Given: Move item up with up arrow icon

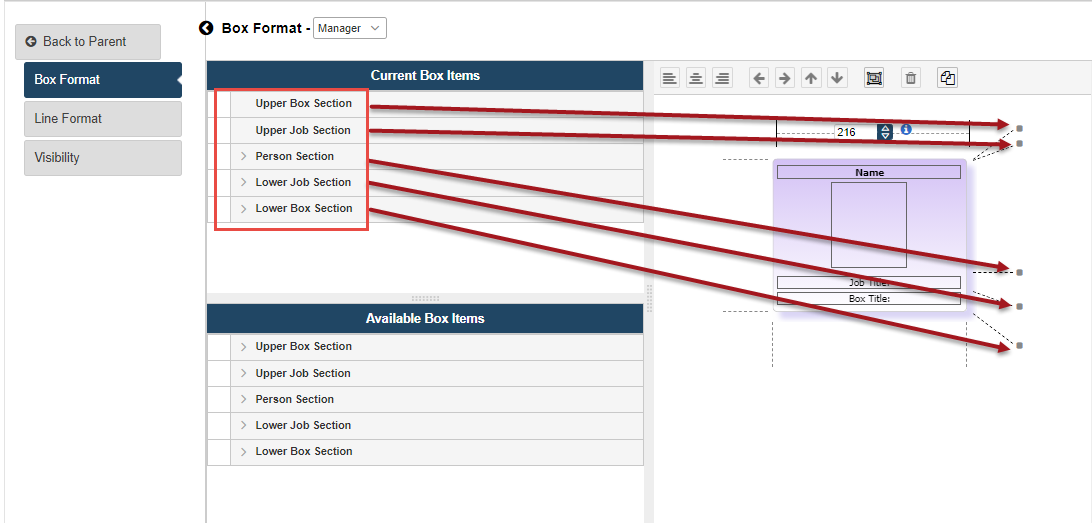Looking at the screenshot, I should click(x=811, y=78).
